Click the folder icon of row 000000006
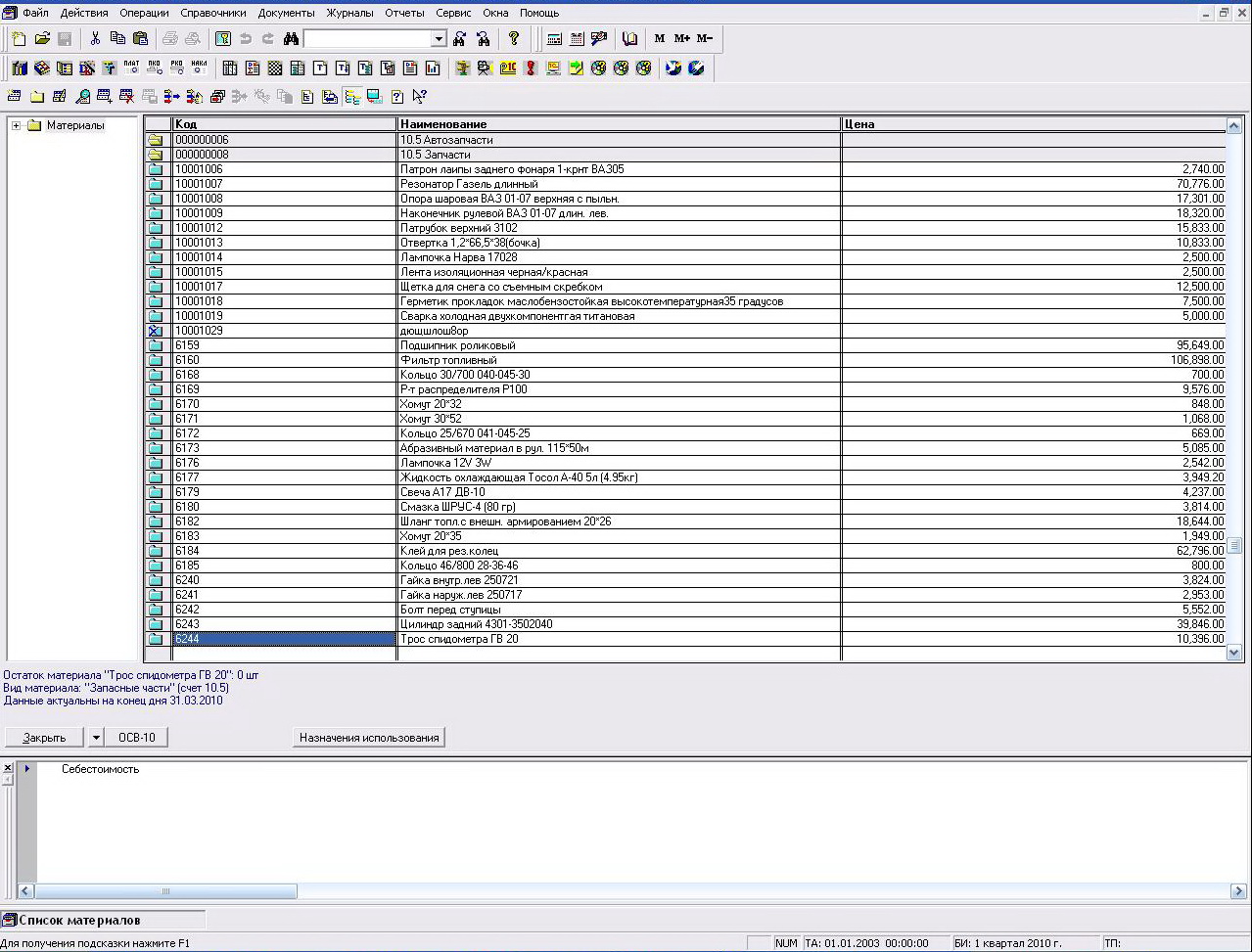 click(x=155, y=140)
